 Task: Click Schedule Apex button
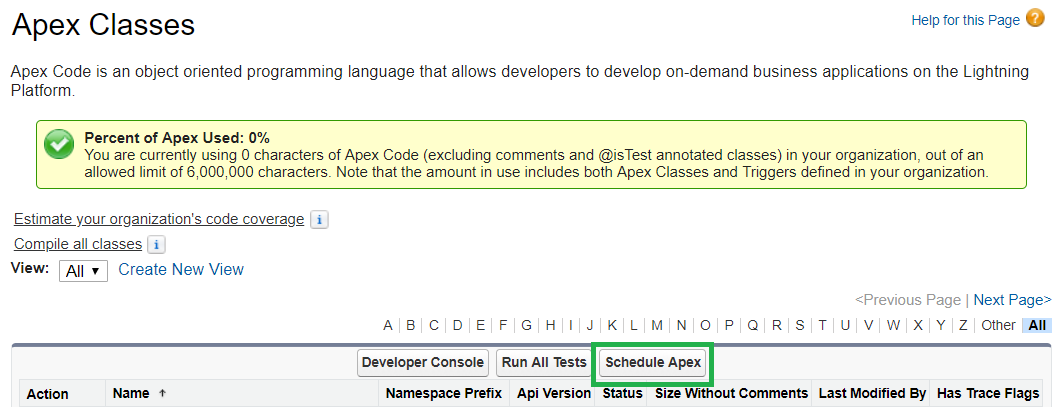click(653, 362)
